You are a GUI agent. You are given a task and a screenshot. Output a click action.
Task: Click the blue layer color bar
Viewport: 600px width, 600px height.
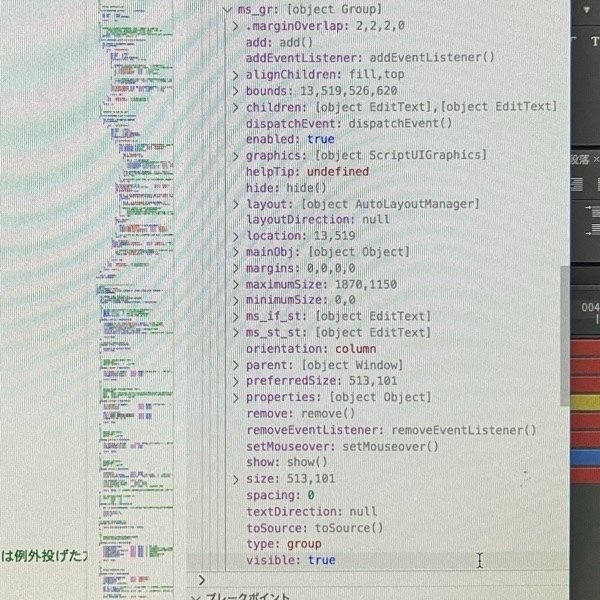point(585,458)
